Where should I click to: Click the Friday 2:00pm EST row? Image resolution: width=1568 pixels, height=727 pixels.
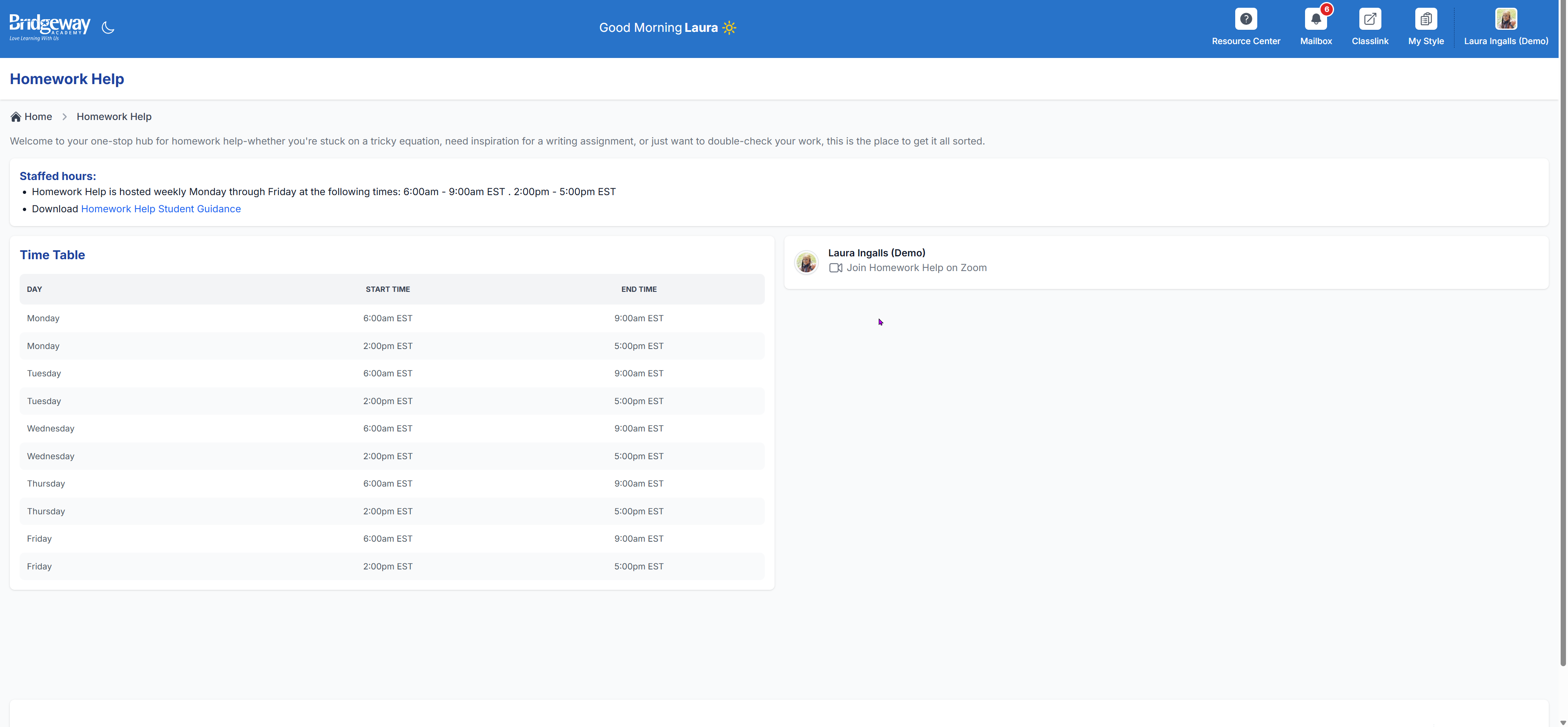click(388, 567)
